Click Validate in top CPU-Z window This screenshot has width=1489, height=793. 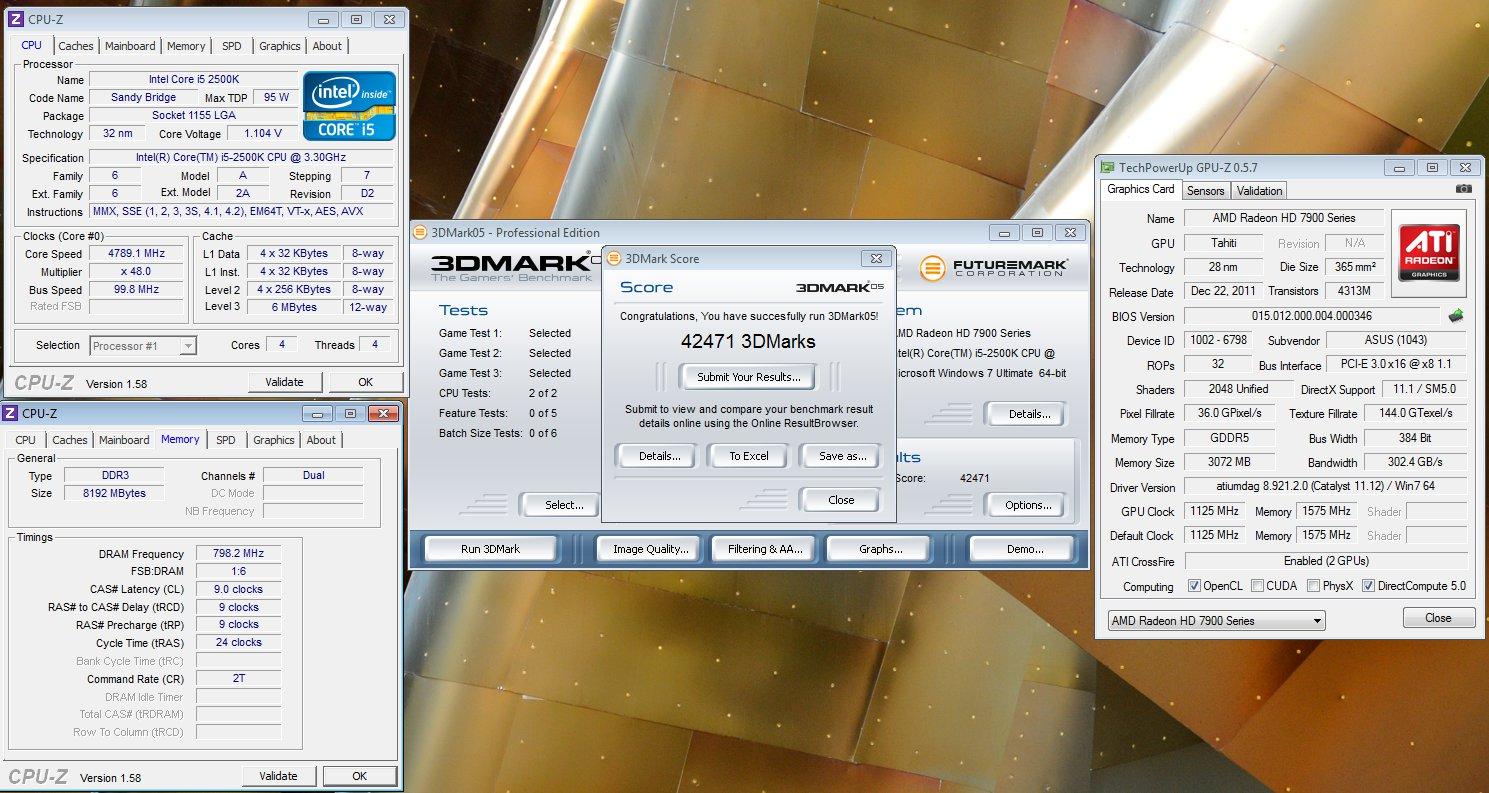point(285,382)
